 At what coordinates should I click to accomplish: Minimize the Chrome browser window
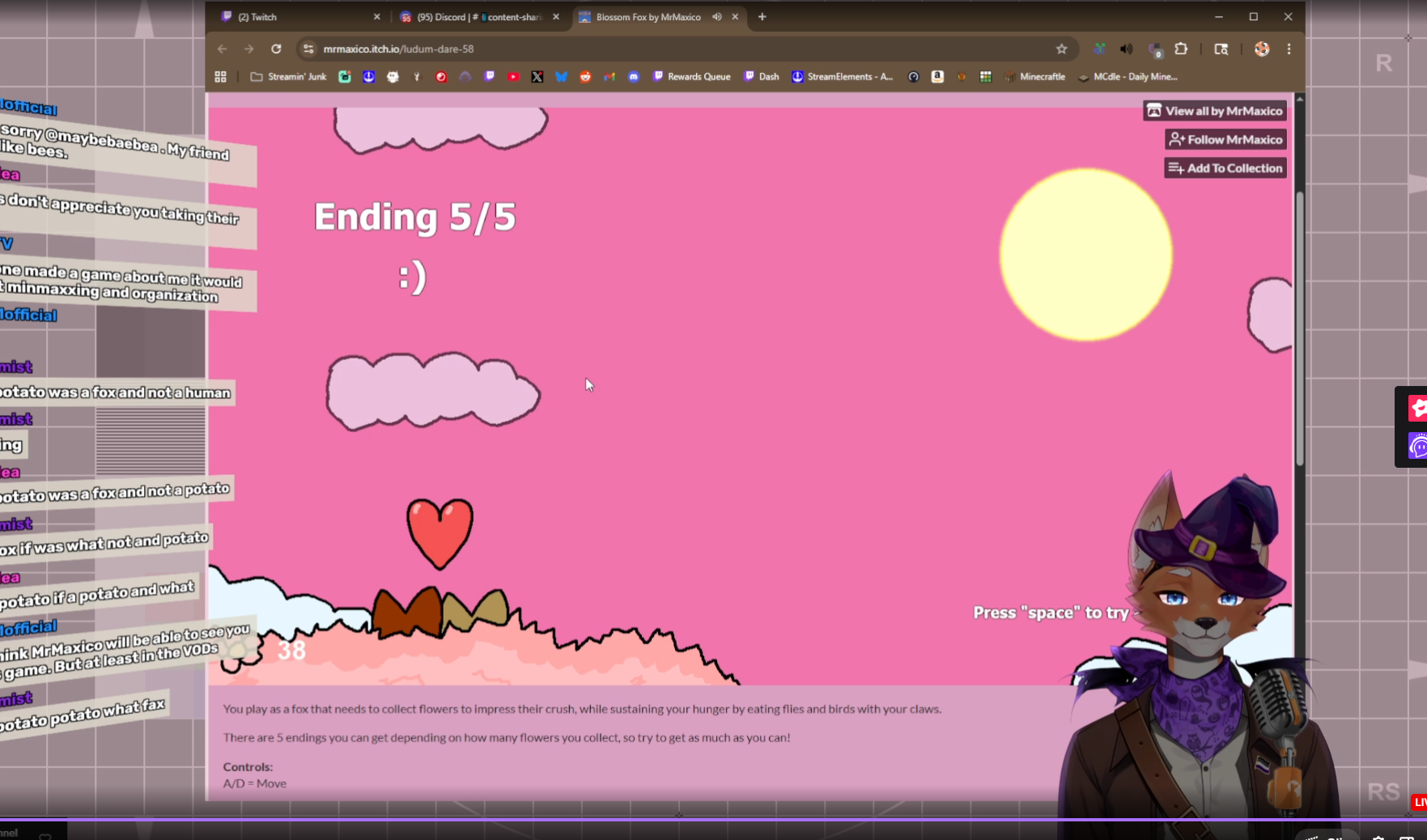coord(1219,17)
